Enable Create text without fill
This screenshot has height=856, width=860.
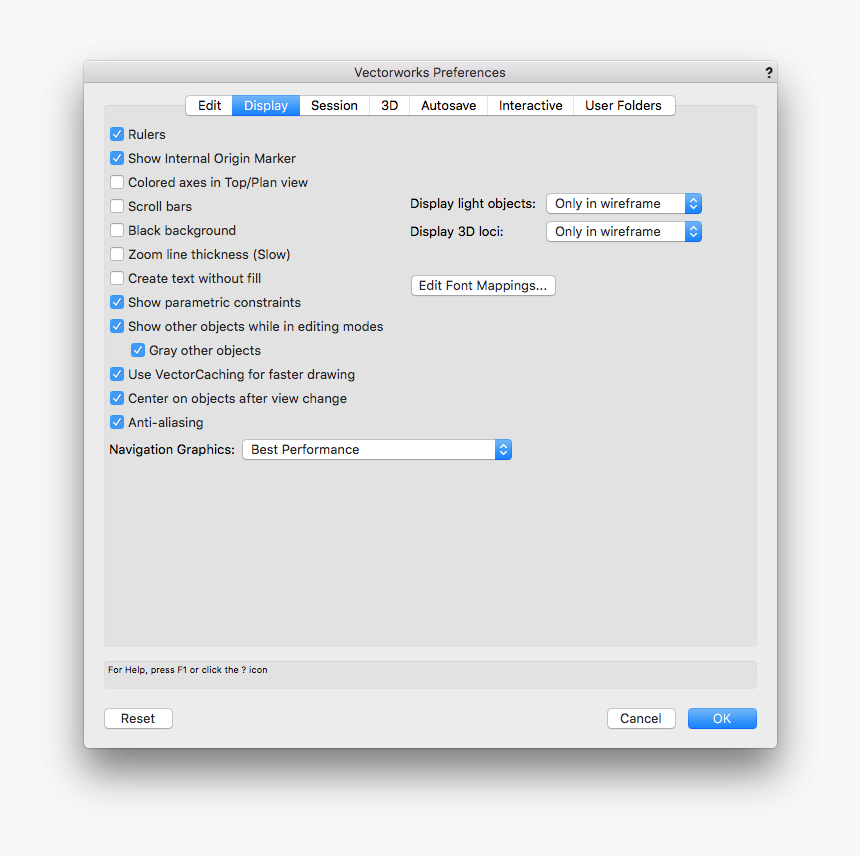pos(117,279)
